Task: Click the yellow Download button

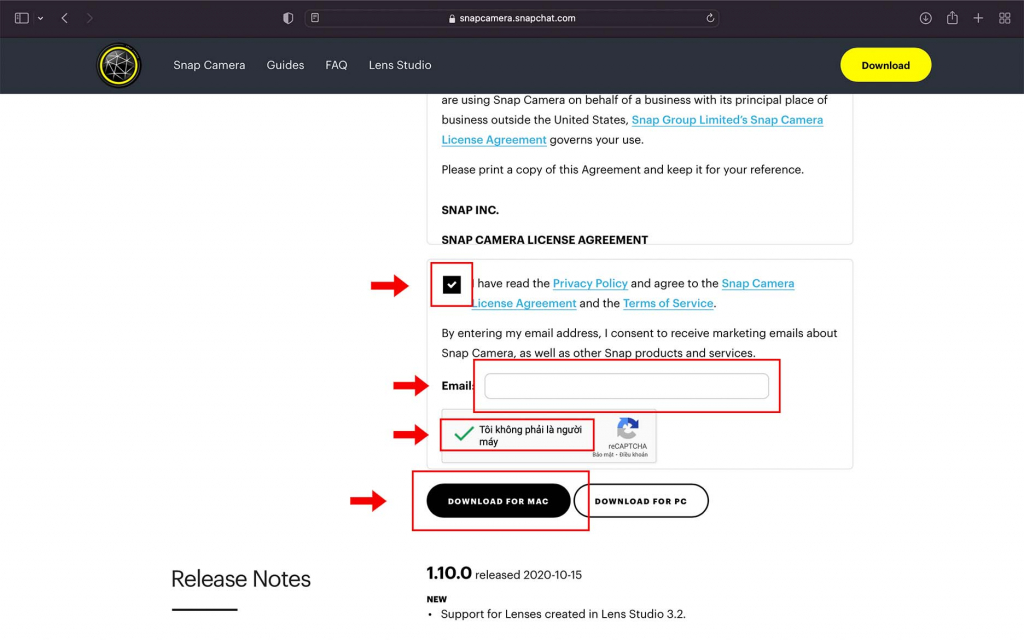Action: [x=886, y=65]
